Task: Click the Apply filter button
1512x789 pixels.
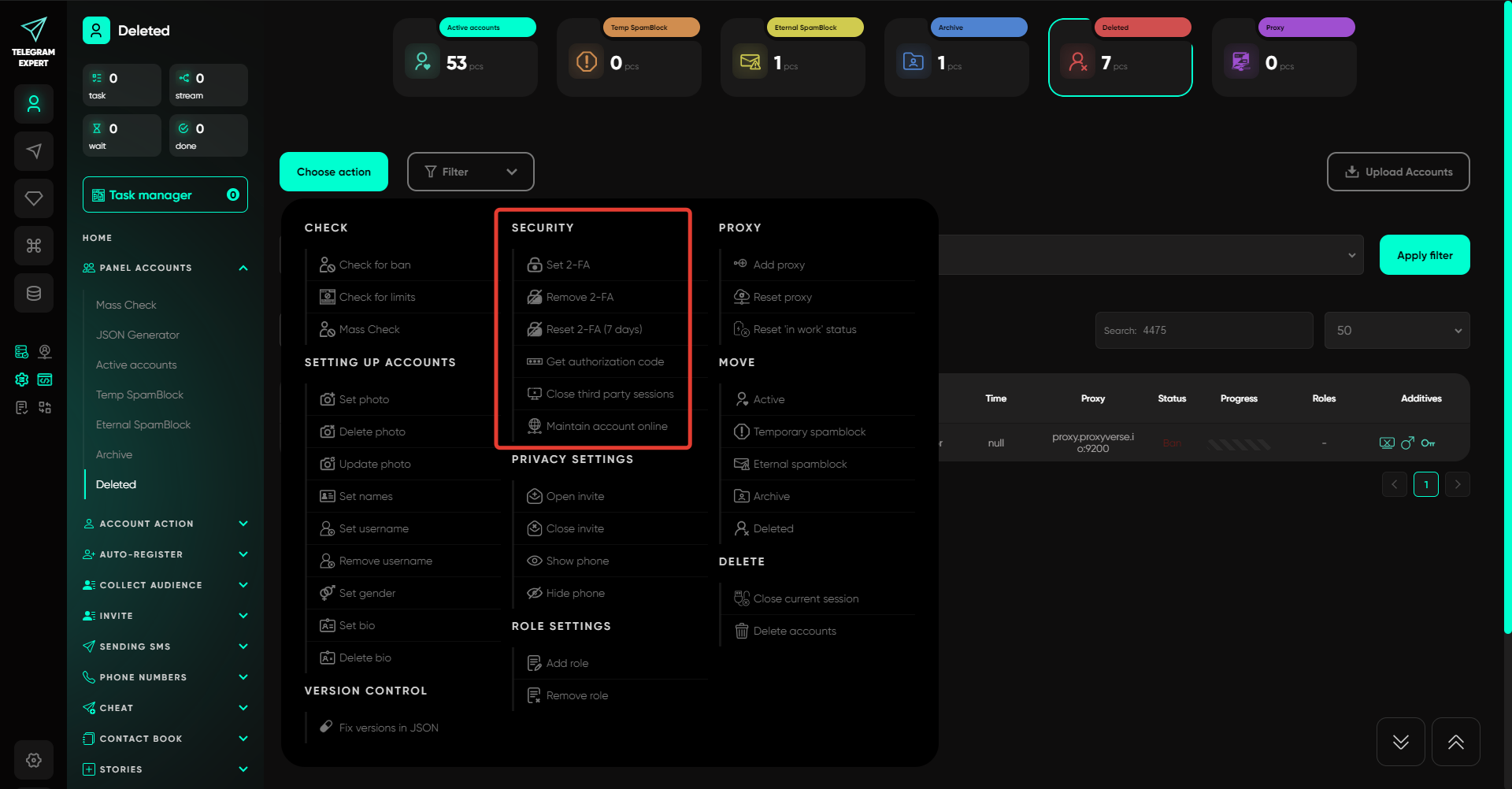Action: click(1424, 255)
